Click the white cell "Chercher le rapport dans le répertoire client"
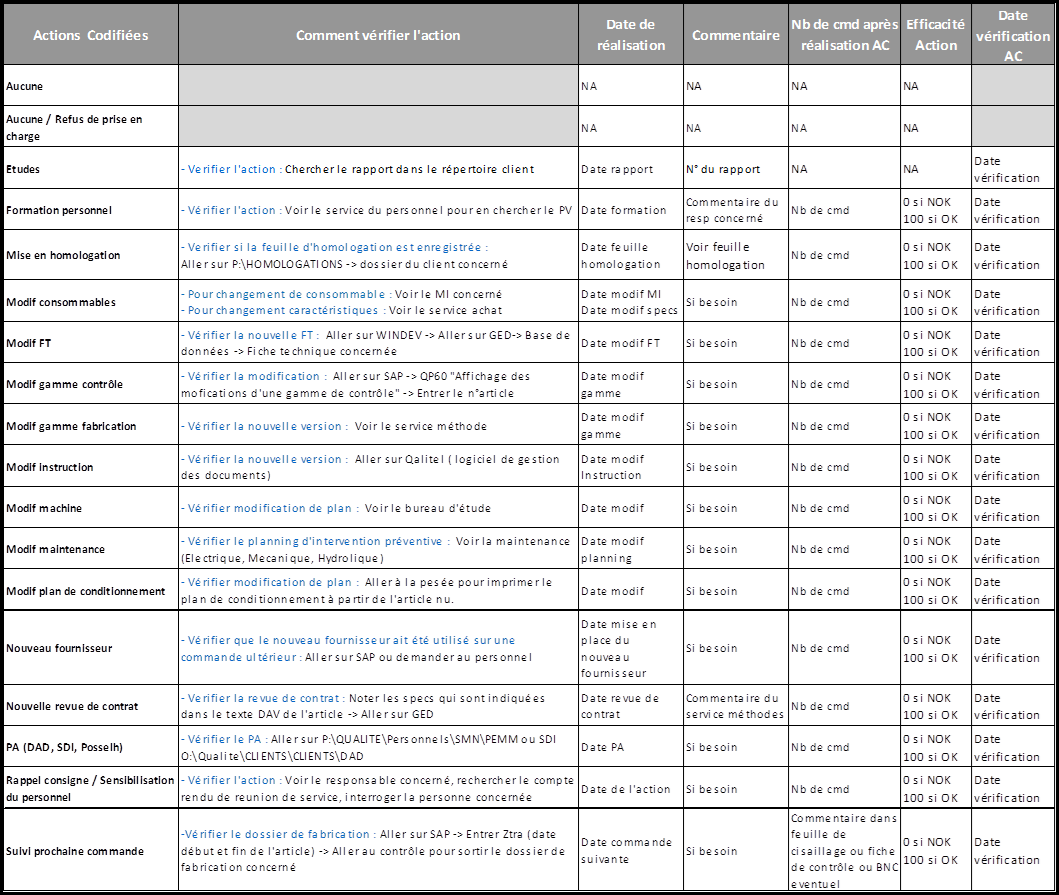Screen dimensions: 1059x895 378,169
